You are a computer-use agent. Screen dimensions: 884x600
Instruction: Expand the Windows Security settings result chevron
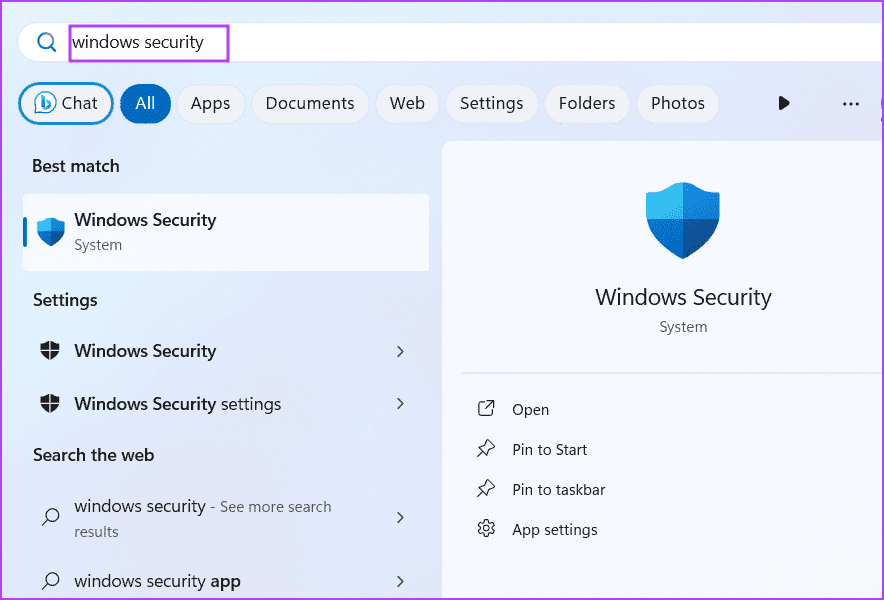click(400, 351)
